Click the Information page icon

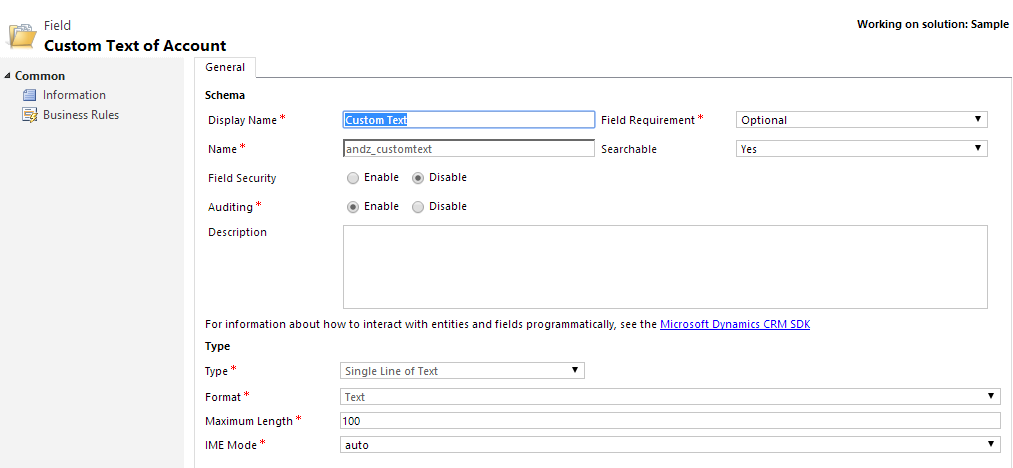30,95
